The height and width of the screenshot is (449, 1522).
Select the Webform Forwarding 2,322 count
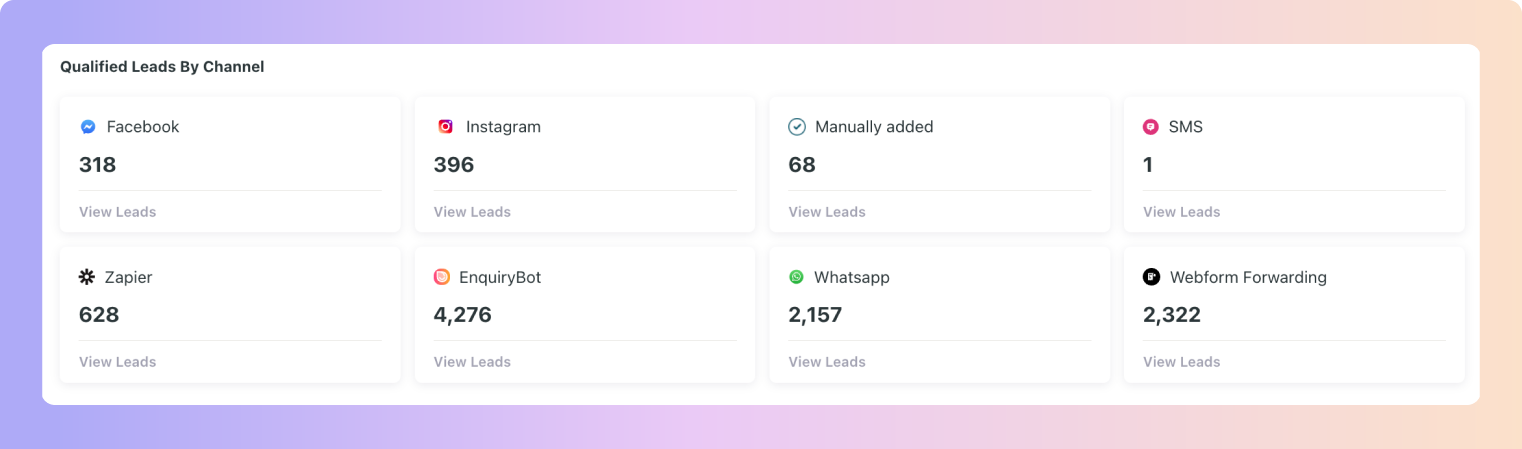tap(1172, 315)
